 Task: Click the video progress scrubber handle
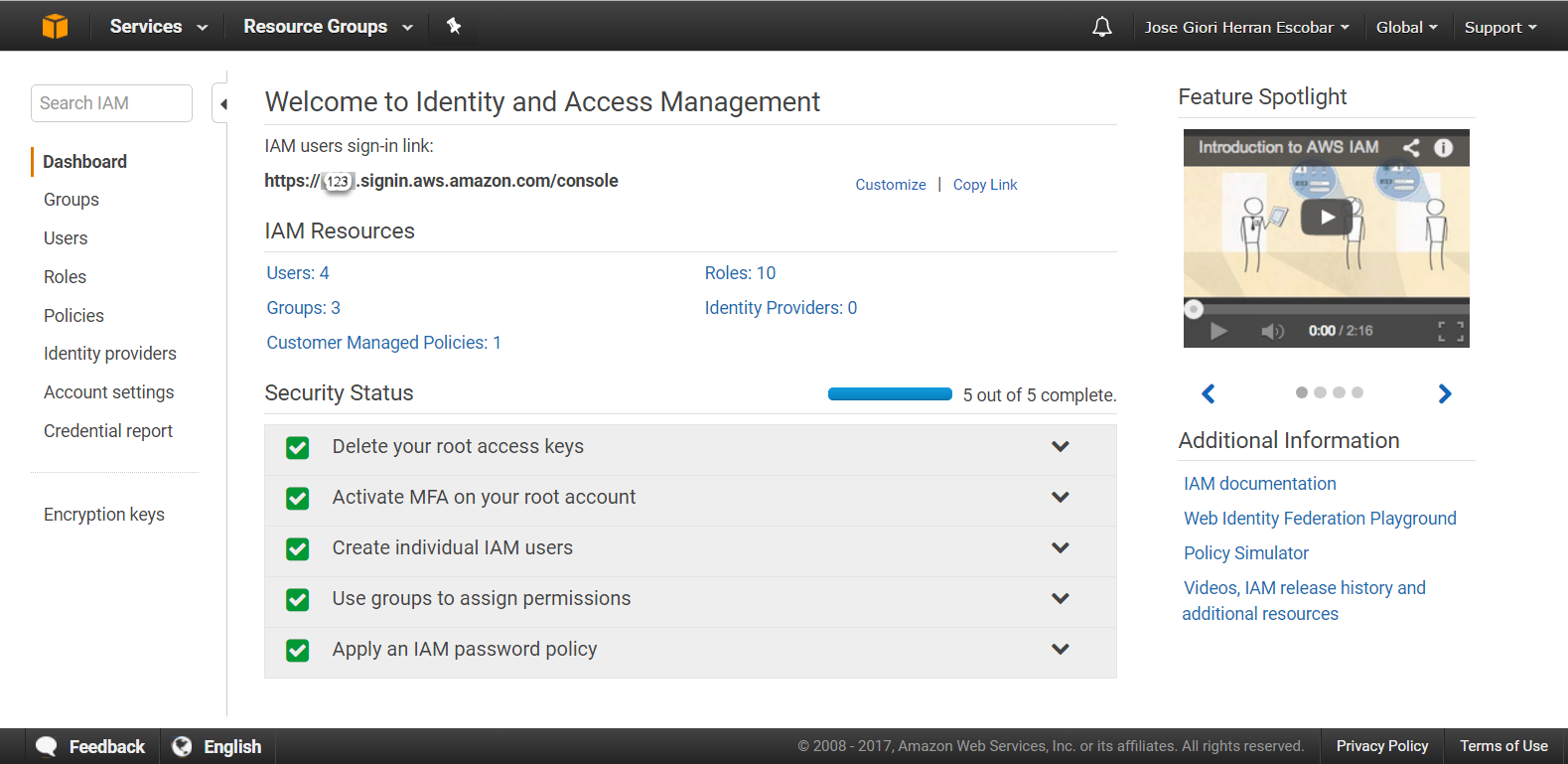[1194, 309]
